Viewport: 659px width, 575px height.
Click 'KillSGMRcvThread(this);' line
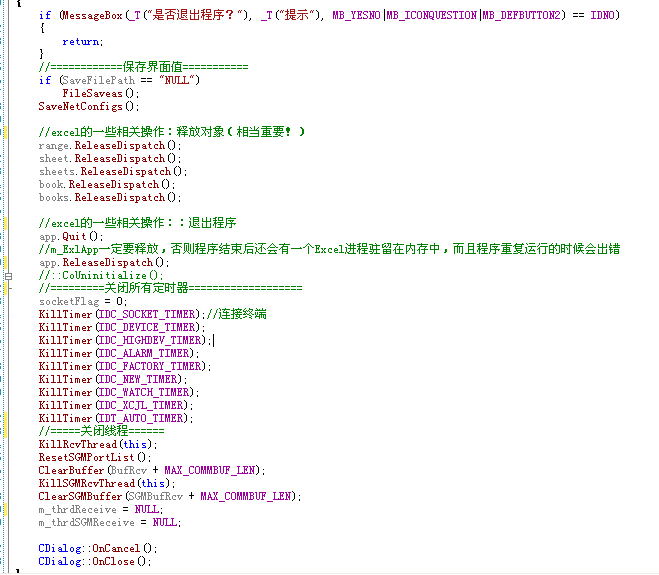point(107,483)
